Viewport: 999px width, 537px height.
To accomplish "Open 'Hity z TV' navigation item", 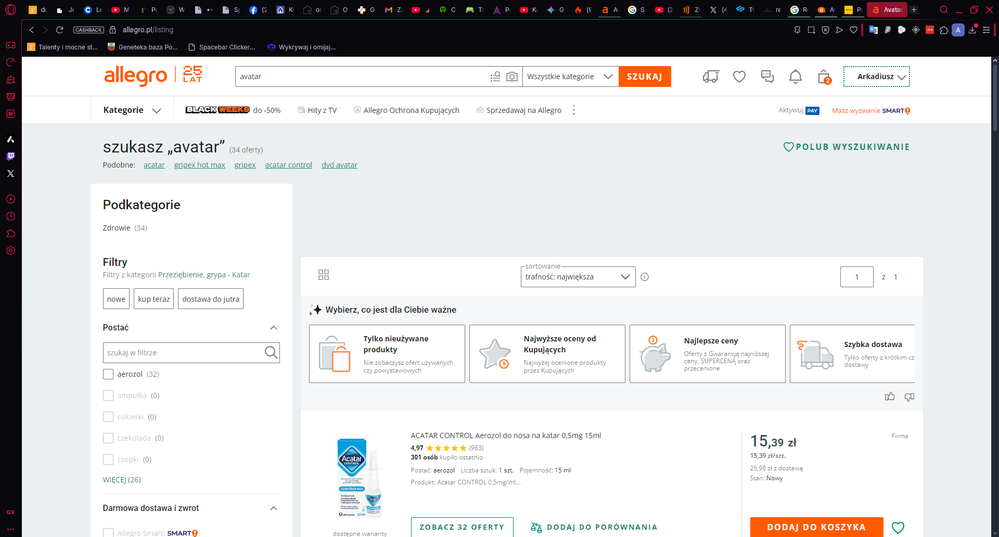I will point(316,110).
